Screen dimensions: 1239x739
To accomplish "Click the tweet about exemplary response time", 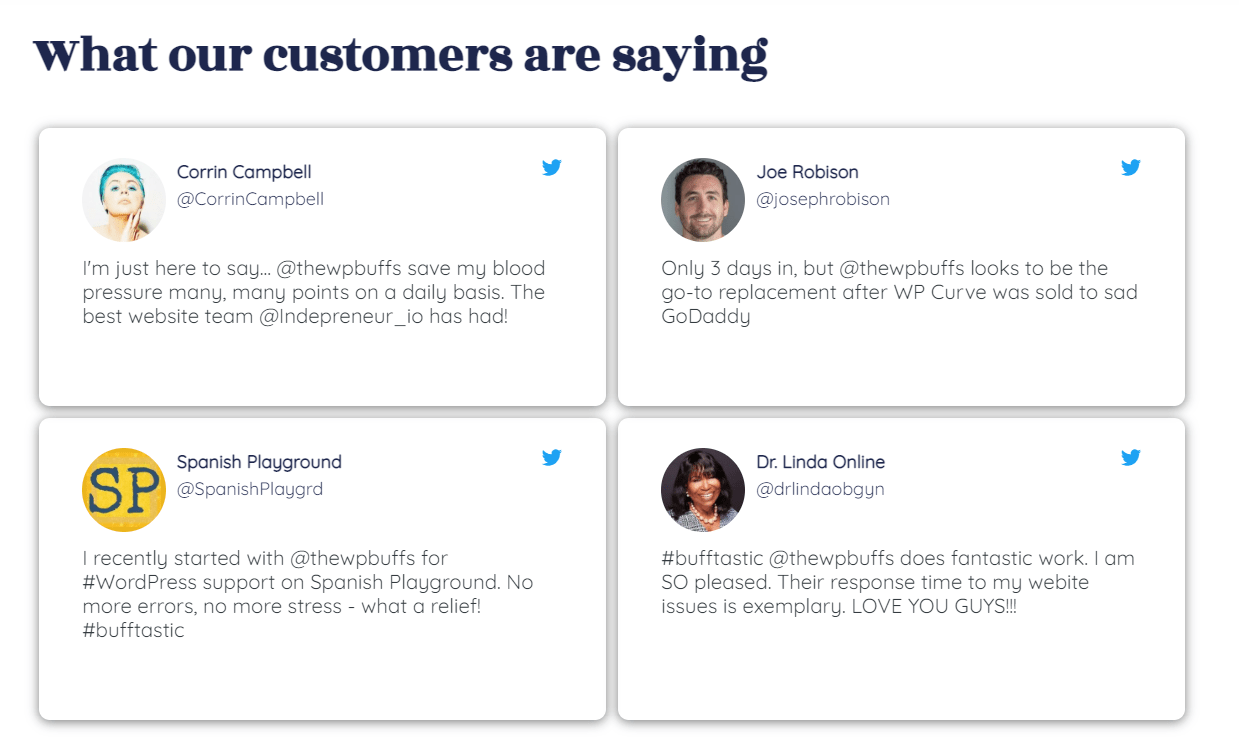I will coord(897,583).
